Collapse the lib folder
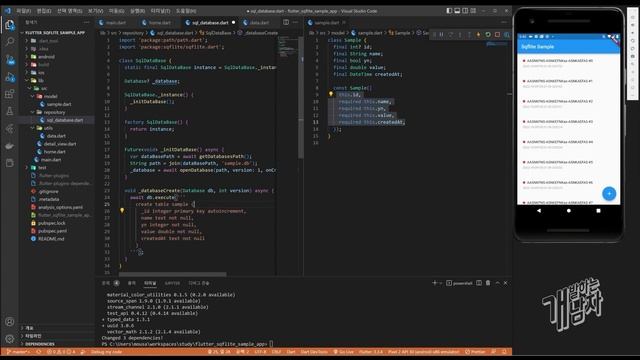The height and width of the screenshot is (360, 640). click(41, 80)
